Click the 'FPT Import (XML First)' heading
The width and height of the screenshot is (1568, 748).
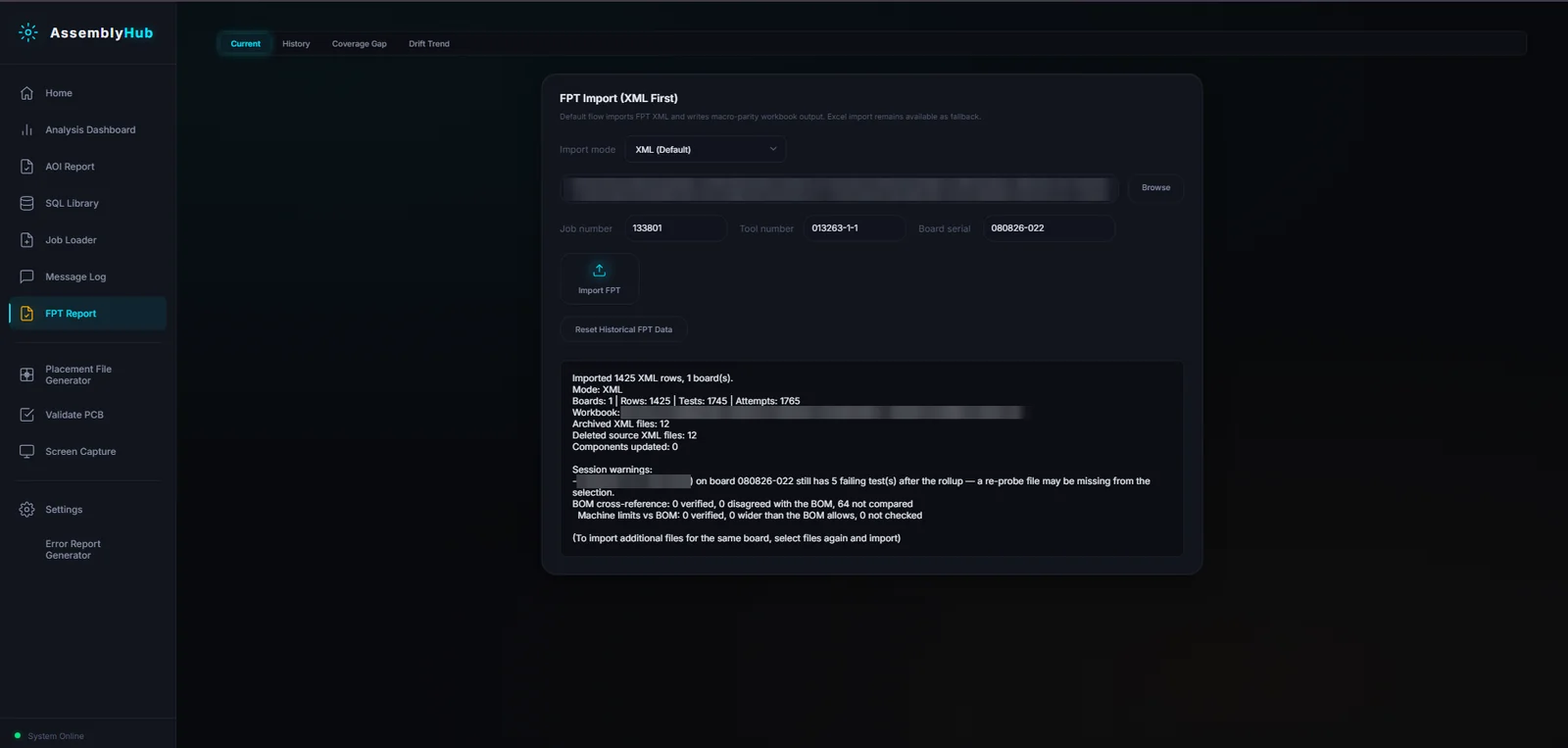click(x=618, y=98)
